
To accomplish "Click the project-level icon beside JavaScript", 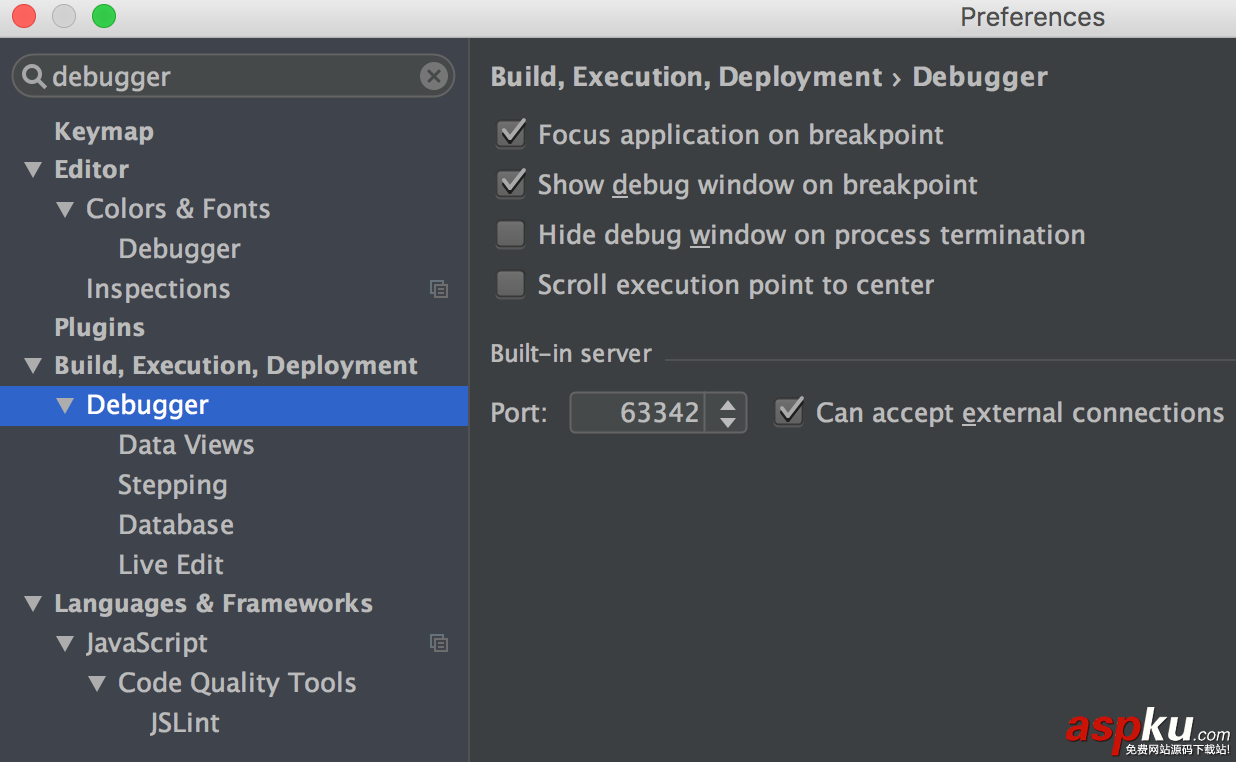I will pyautogui.click(x=438, y=643).
